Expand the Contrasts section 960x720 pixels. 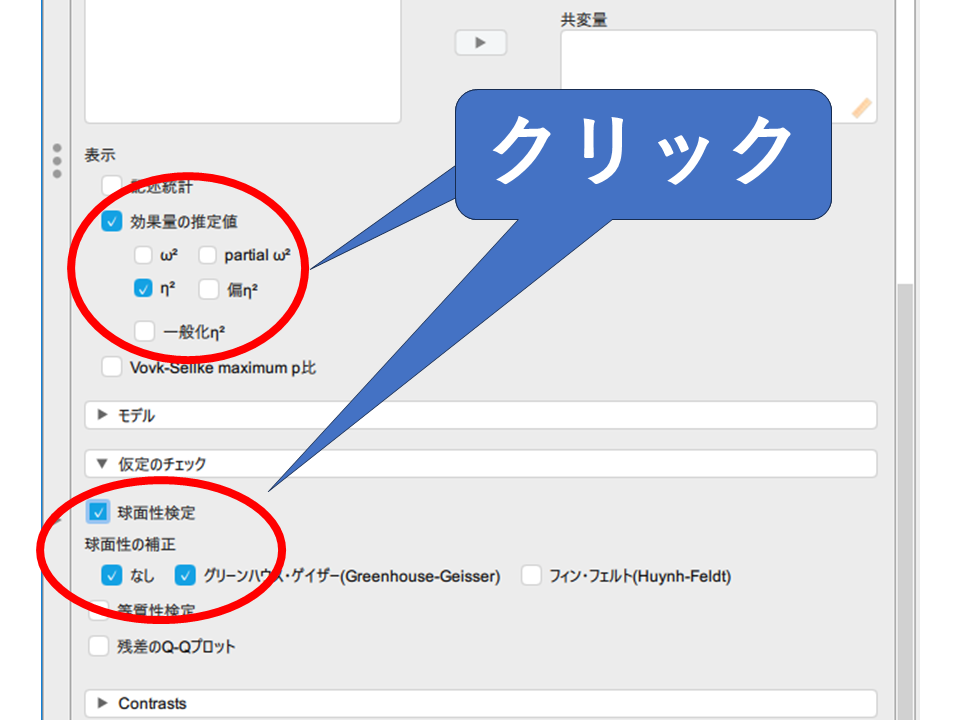[103, 703]
